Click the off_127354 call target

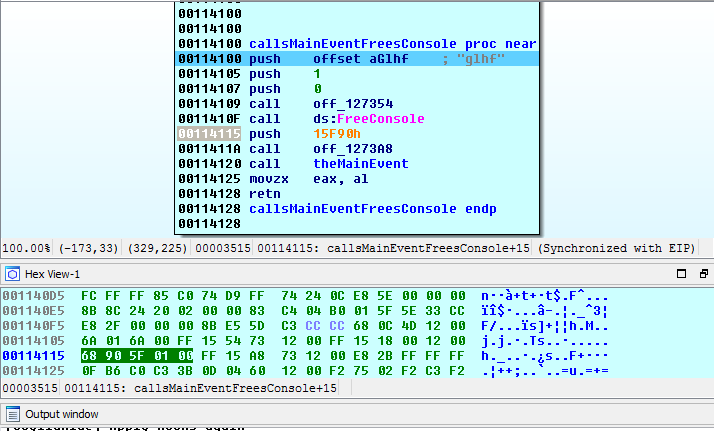pyautogui.click(x=353, y=104)
